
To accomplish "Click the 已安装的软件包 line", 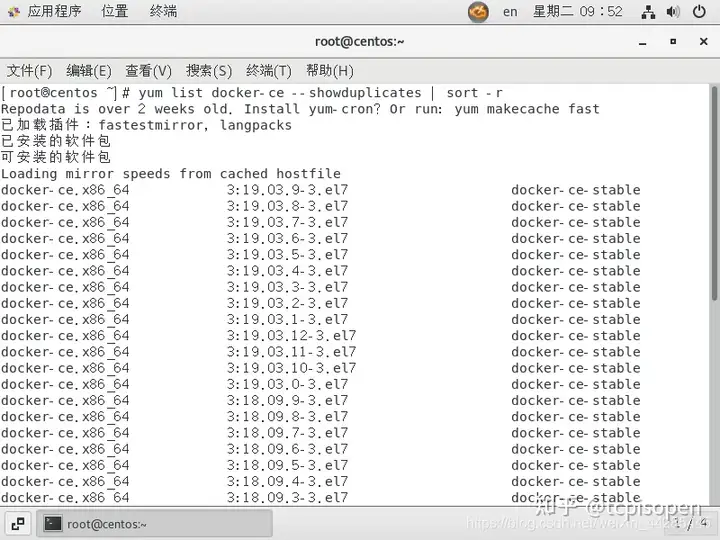I will click(x=56, y=141).
